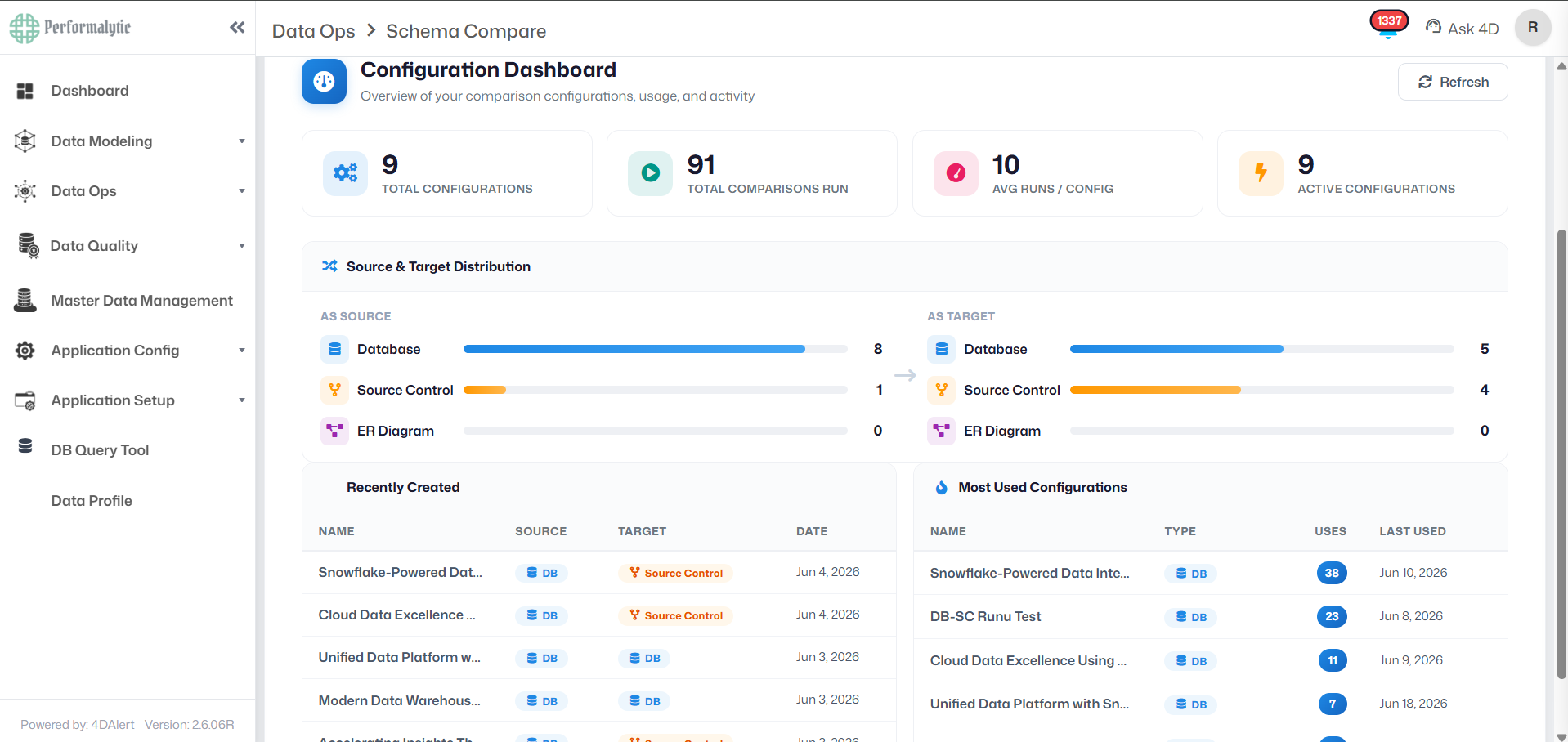Click the Active Configurations lightning icon
Image resolution: width=1568 pixels, height=742 pixels.
point(1261,172)
